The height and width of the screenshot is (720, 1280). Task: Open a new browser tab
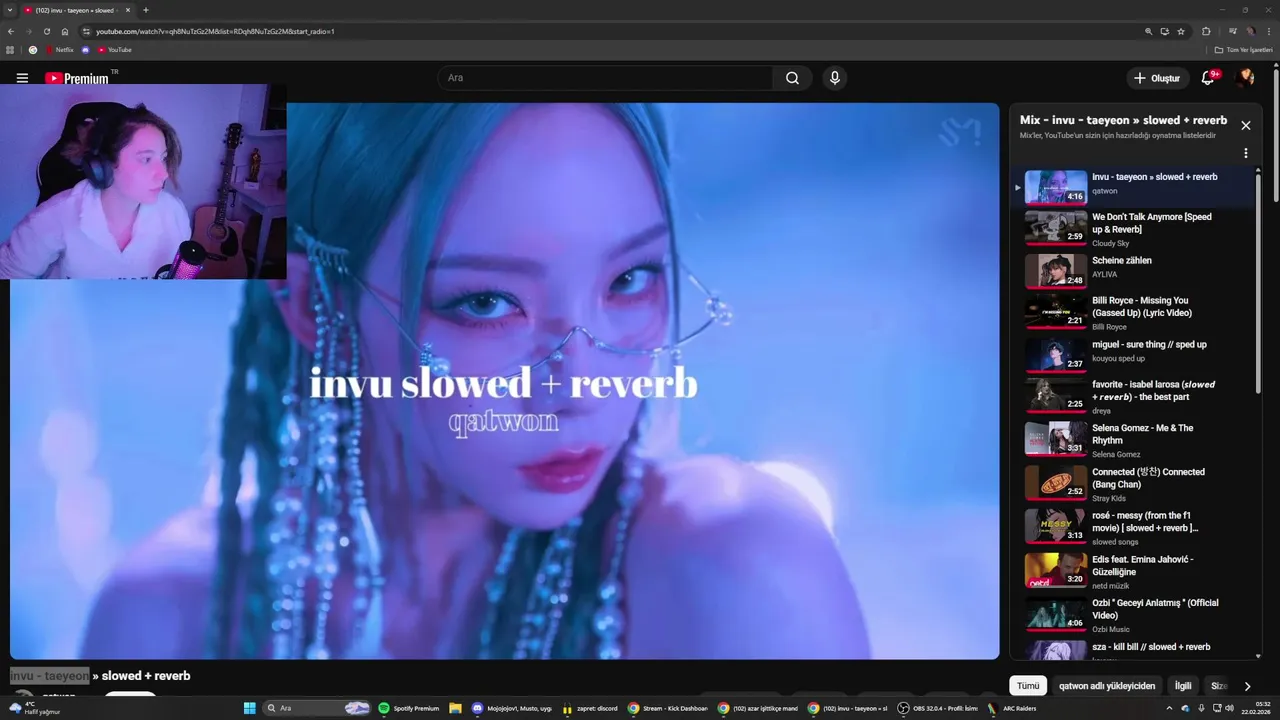(x=146, y=10)
